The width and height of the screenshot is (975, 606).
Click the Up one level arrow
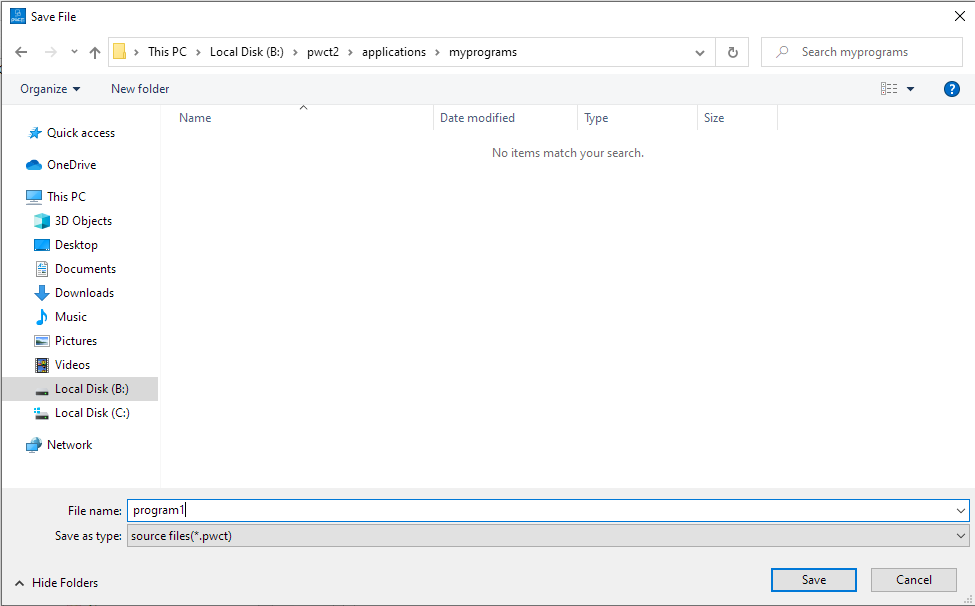click(95, 52)
